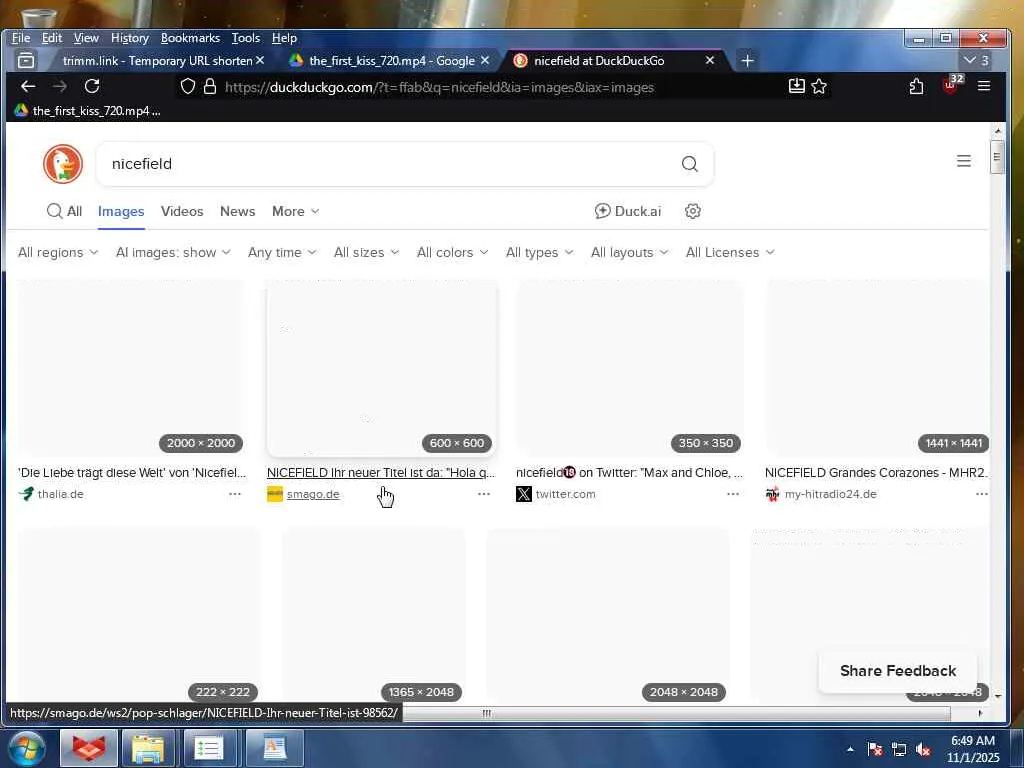
Task: Open the extensions puzzle icon
Action: [916, 86]
